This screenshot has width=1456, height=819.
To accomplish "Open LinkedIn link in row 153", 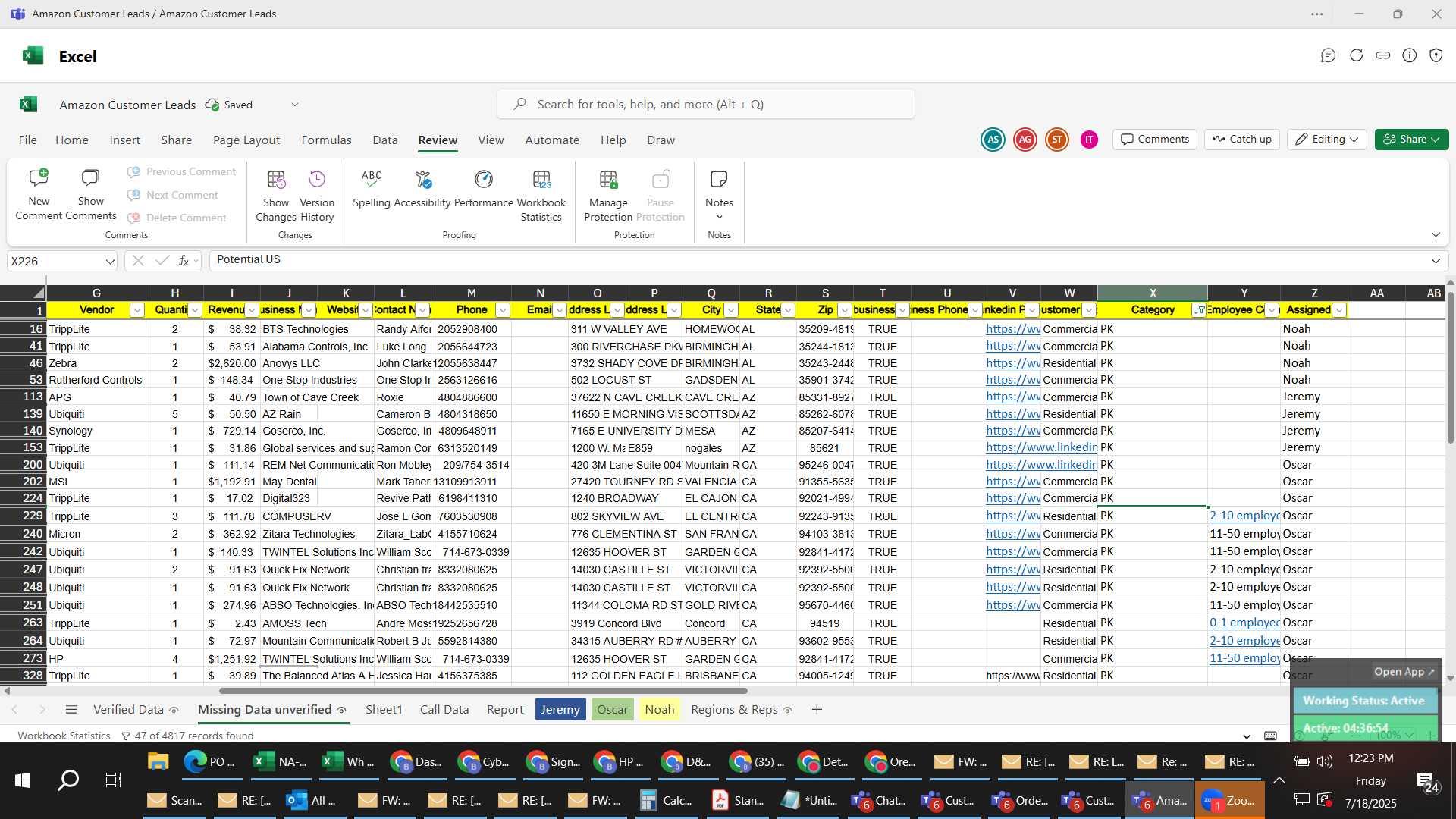I will [1041, 447].
